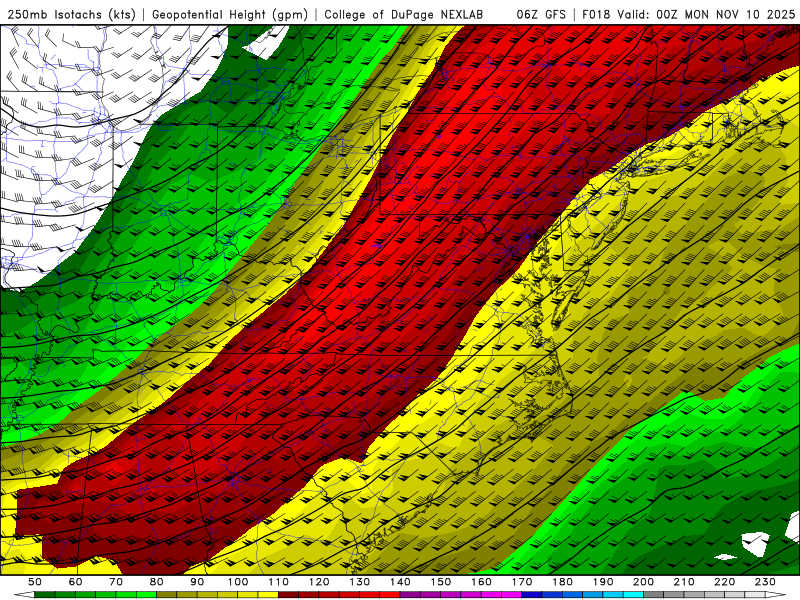Click the 'F018 Valid: 00Z MON NOV 10 2025' text
The height and width of the screenshot is (600, 800).
(x=688, y=15)
